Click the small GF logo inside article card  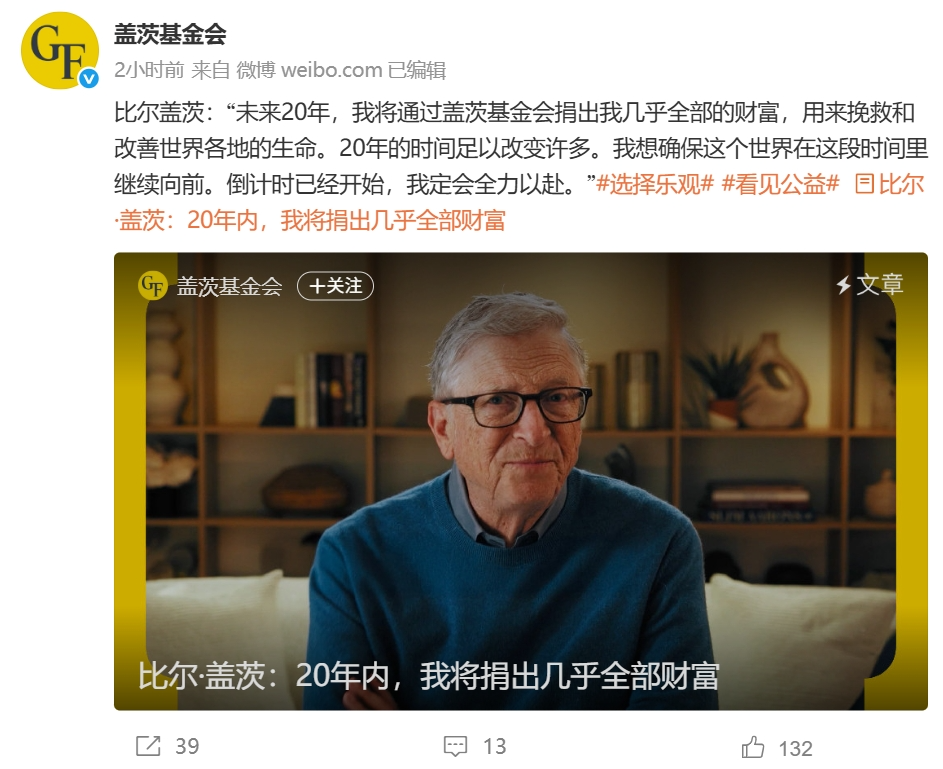click(152, 286)
